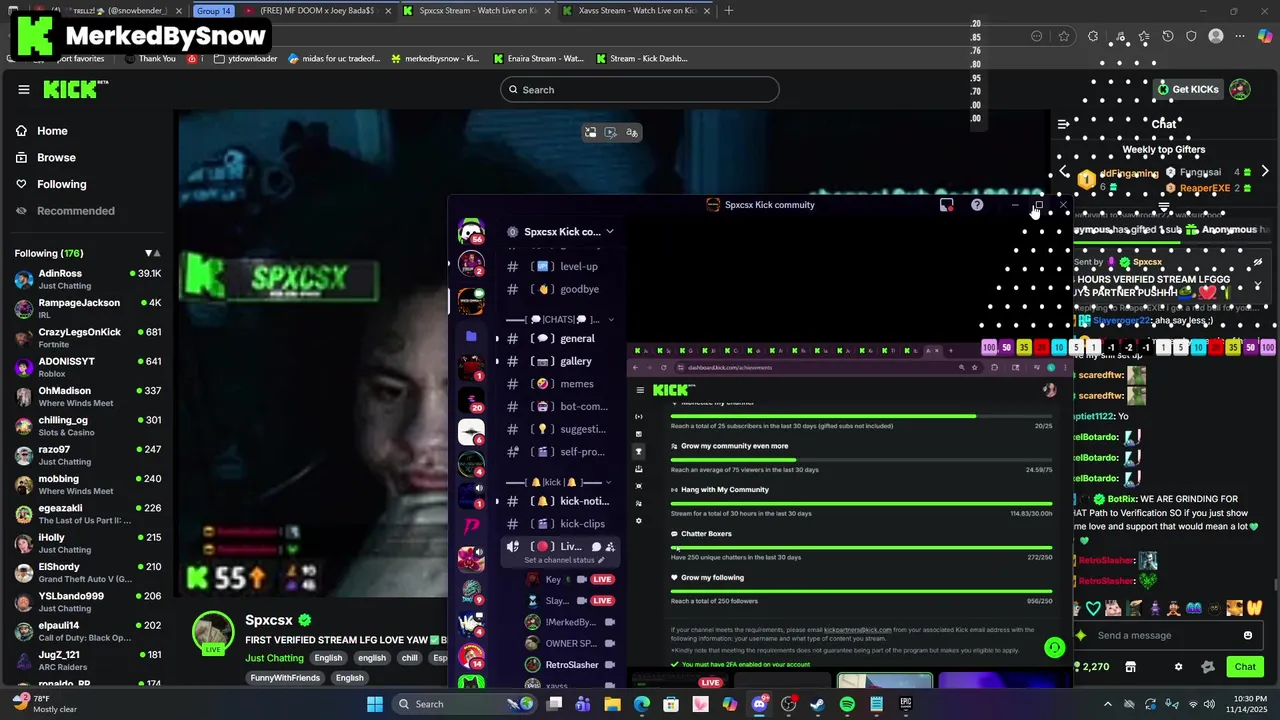Switch to FREE MF DOOM x Joey Bada$$ tab

318,11
